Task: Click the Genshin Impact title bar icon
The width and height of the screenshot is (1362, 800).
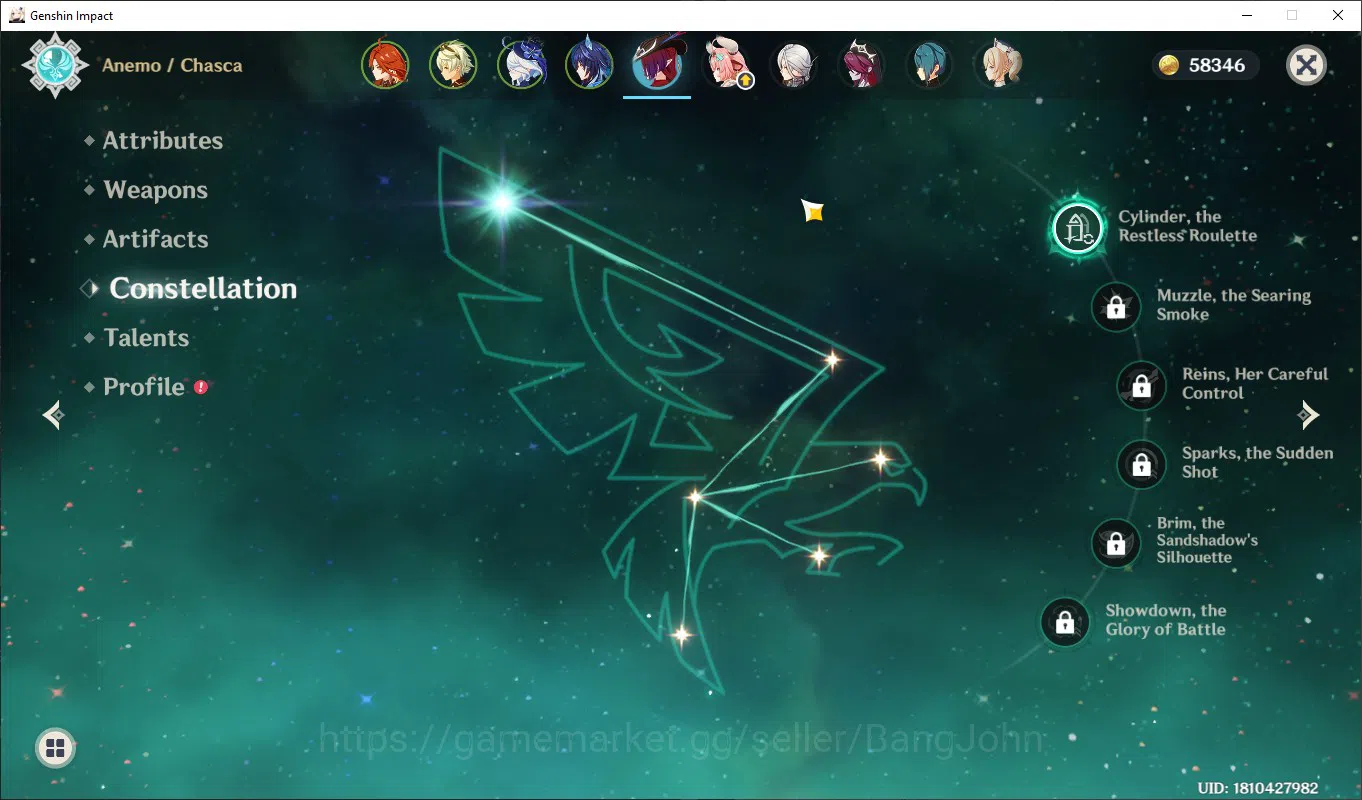Action: click(16, 15)
